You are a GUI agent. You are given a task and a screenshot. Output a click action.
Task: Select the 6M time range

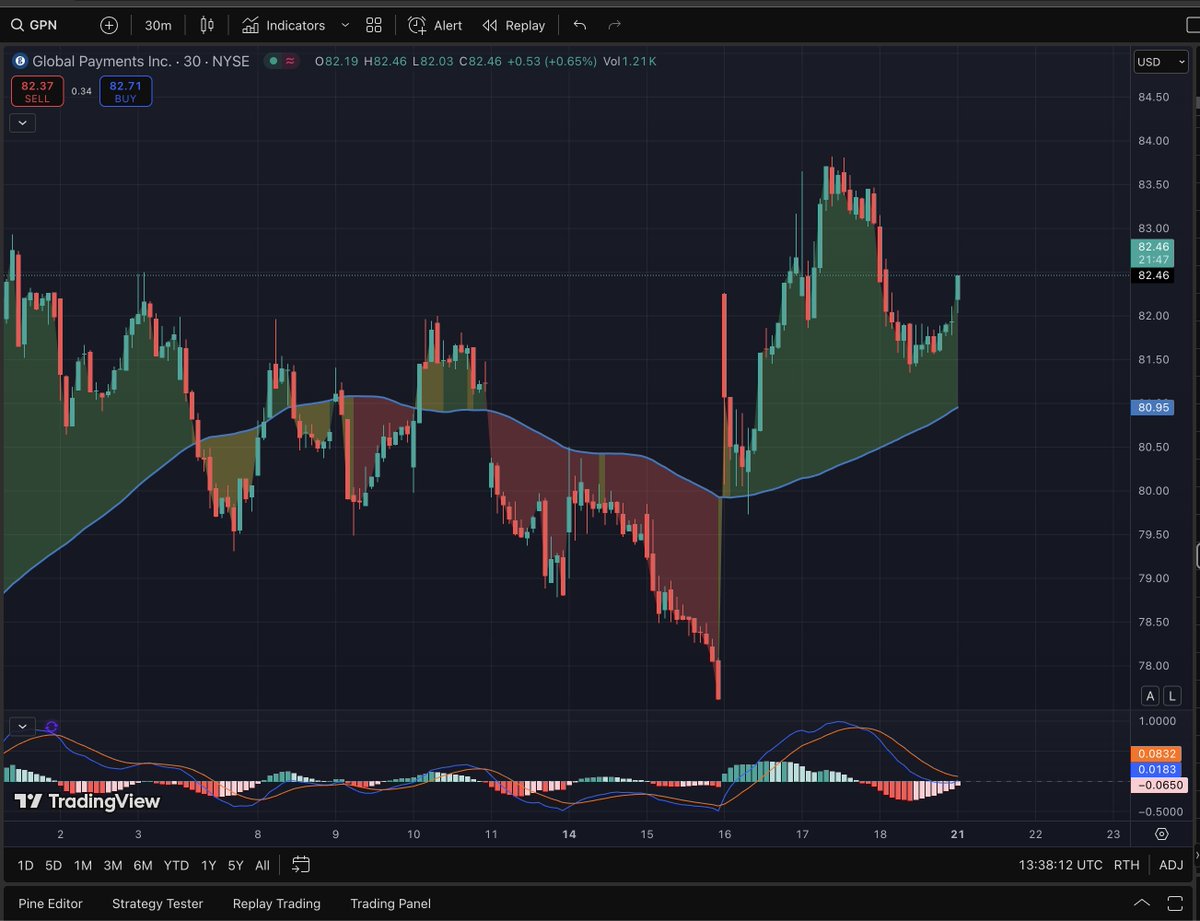point(143,865)
